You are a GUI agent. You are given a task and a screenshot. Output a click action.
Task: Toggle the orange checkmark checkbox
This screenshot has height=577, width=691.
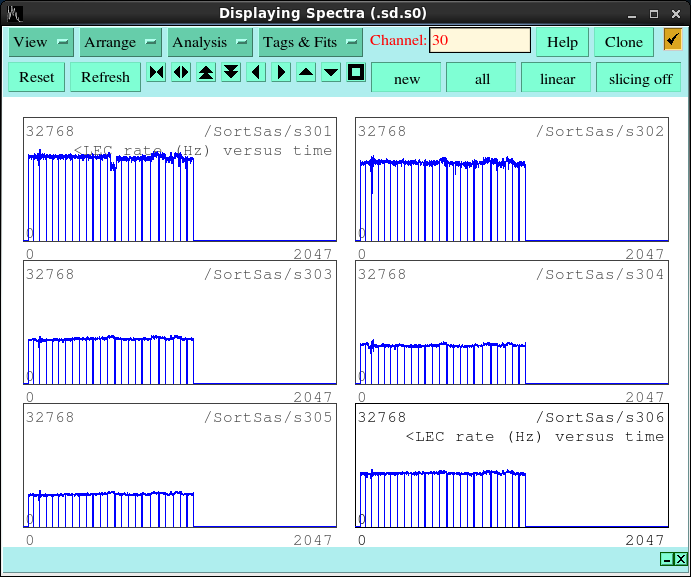pos(673,40)
